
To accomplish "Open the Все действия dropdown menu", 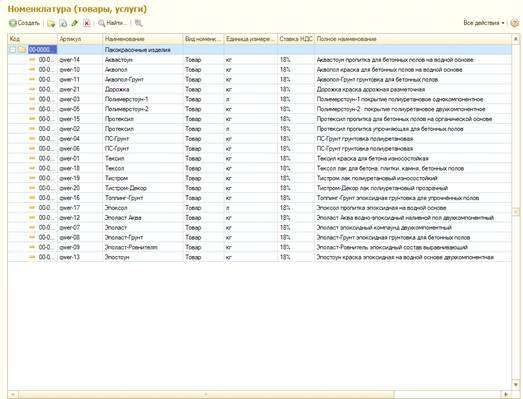I will [x=484, y=23].
